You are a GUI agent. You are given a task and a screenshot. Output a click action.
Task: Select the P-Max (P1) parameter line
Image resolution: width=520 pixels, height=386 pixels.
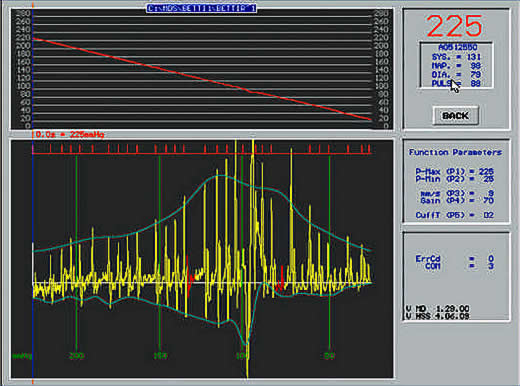[455, 172]
